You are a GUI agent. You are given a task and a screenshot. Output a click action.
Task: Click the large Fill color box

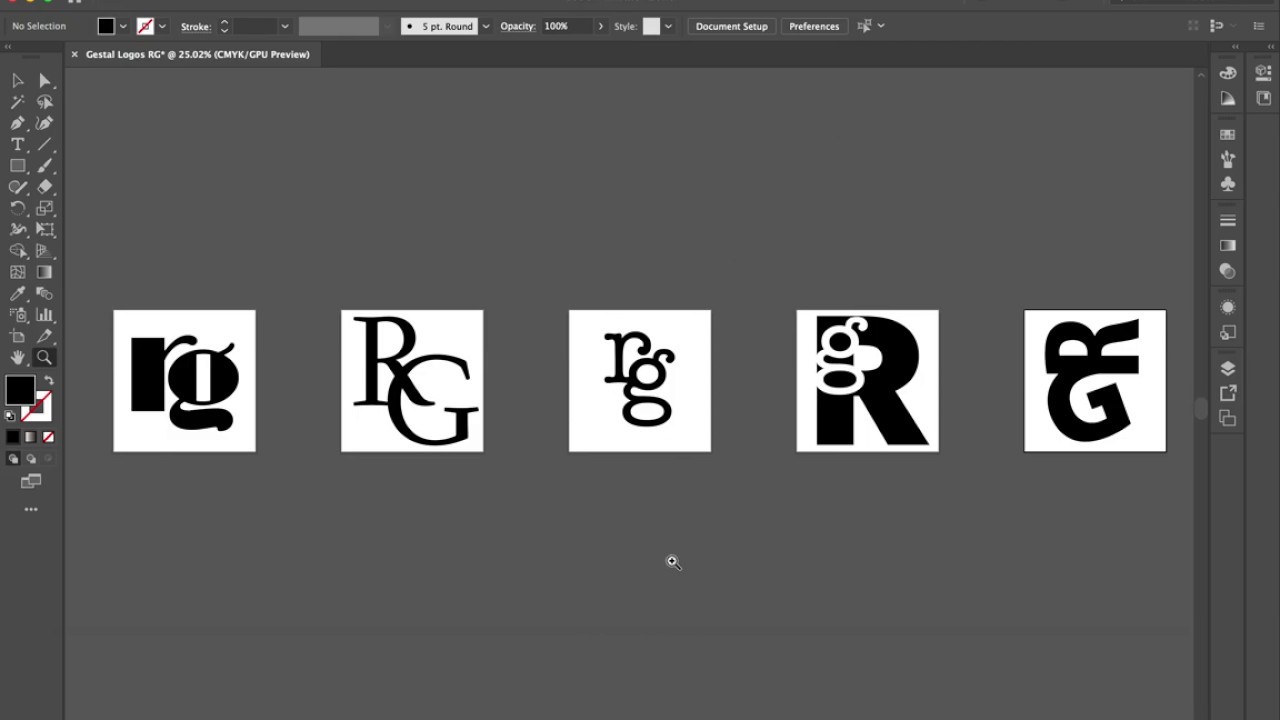click(x=20, y=390)
